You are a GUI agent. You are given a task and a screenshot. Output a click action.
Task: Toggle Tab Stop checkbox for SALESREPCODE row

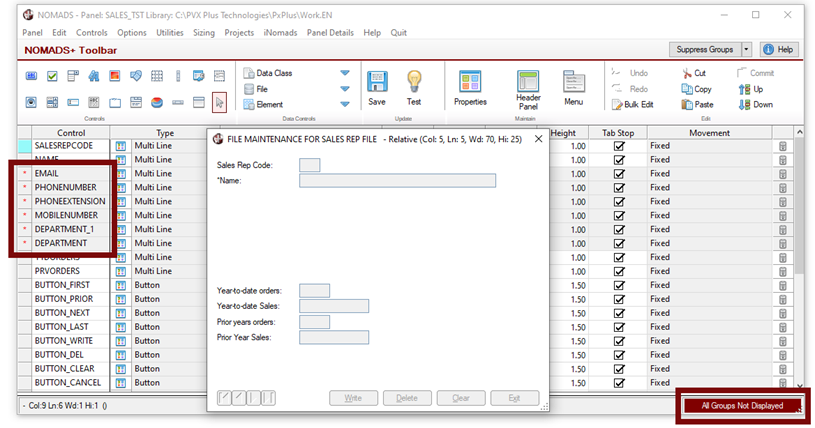(619, 146)
